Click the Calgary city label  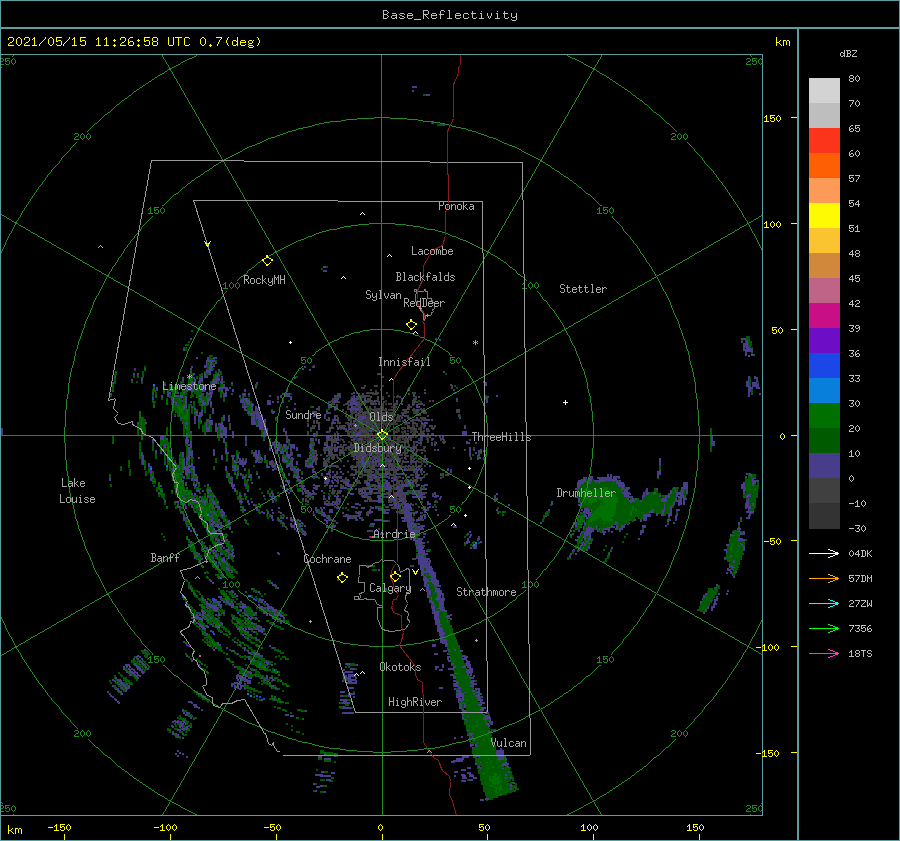(x=390, y=588)
